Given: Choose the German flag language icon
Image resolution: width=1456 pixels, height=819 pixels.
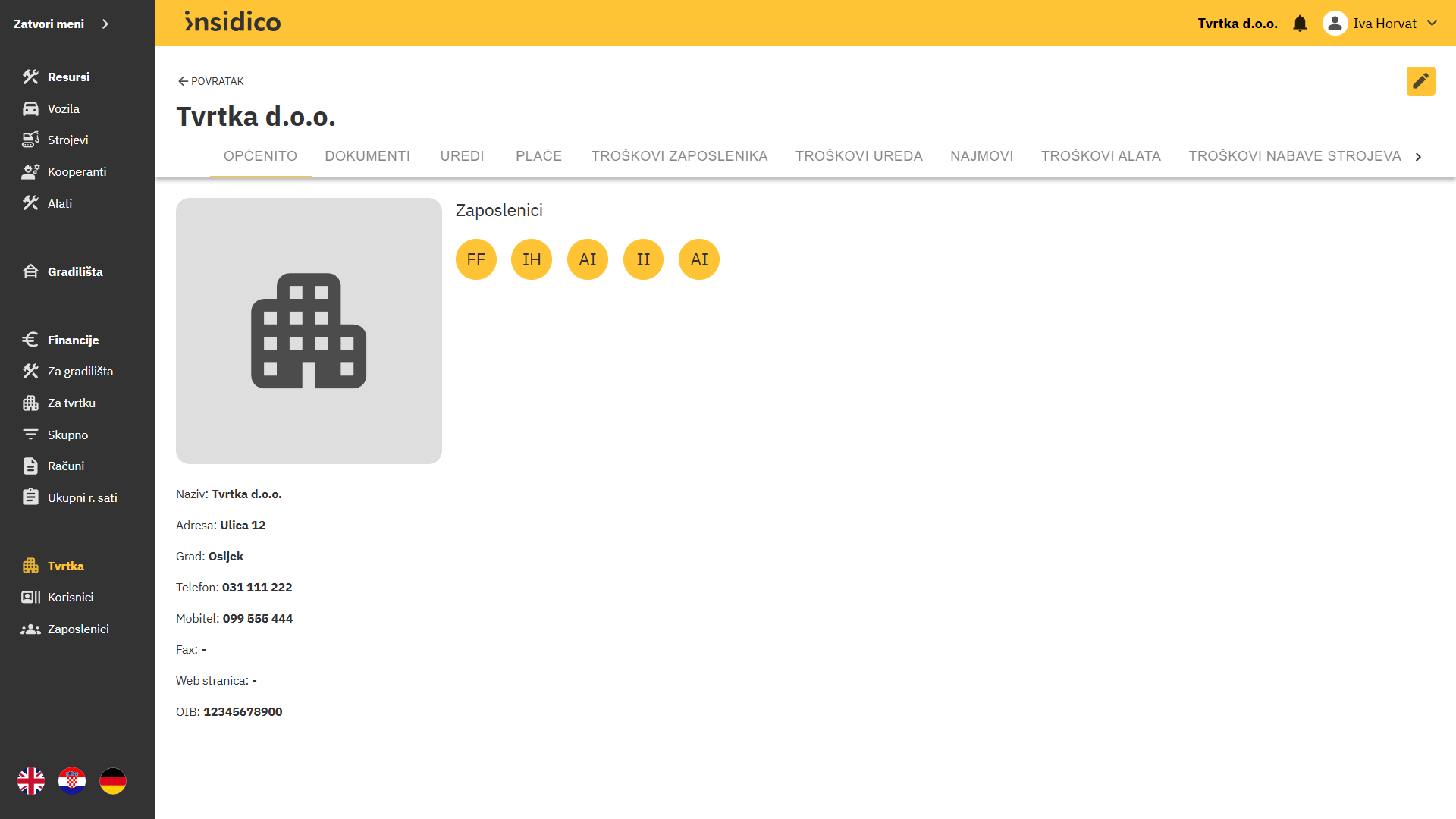Looking at the screenshot, I should [x=113, y=780].
